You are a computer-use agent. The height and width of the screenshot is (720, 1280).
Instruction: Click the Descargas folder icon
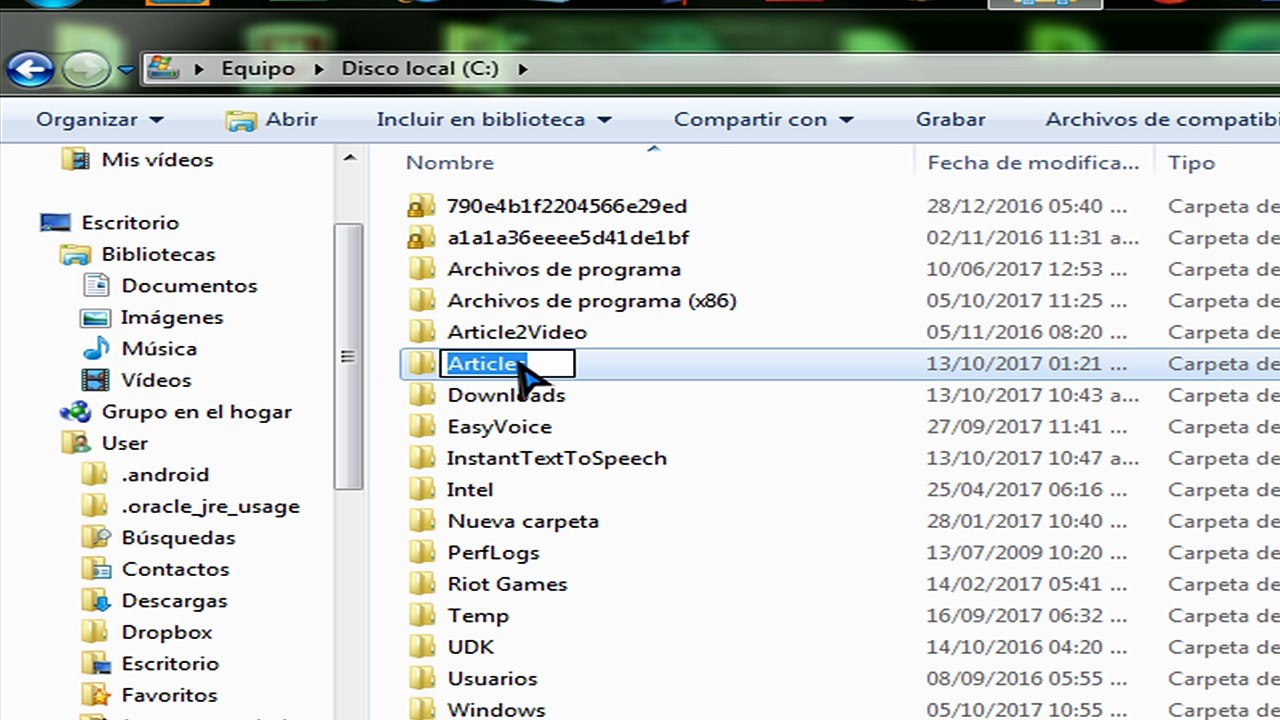(x=96, y=600)
